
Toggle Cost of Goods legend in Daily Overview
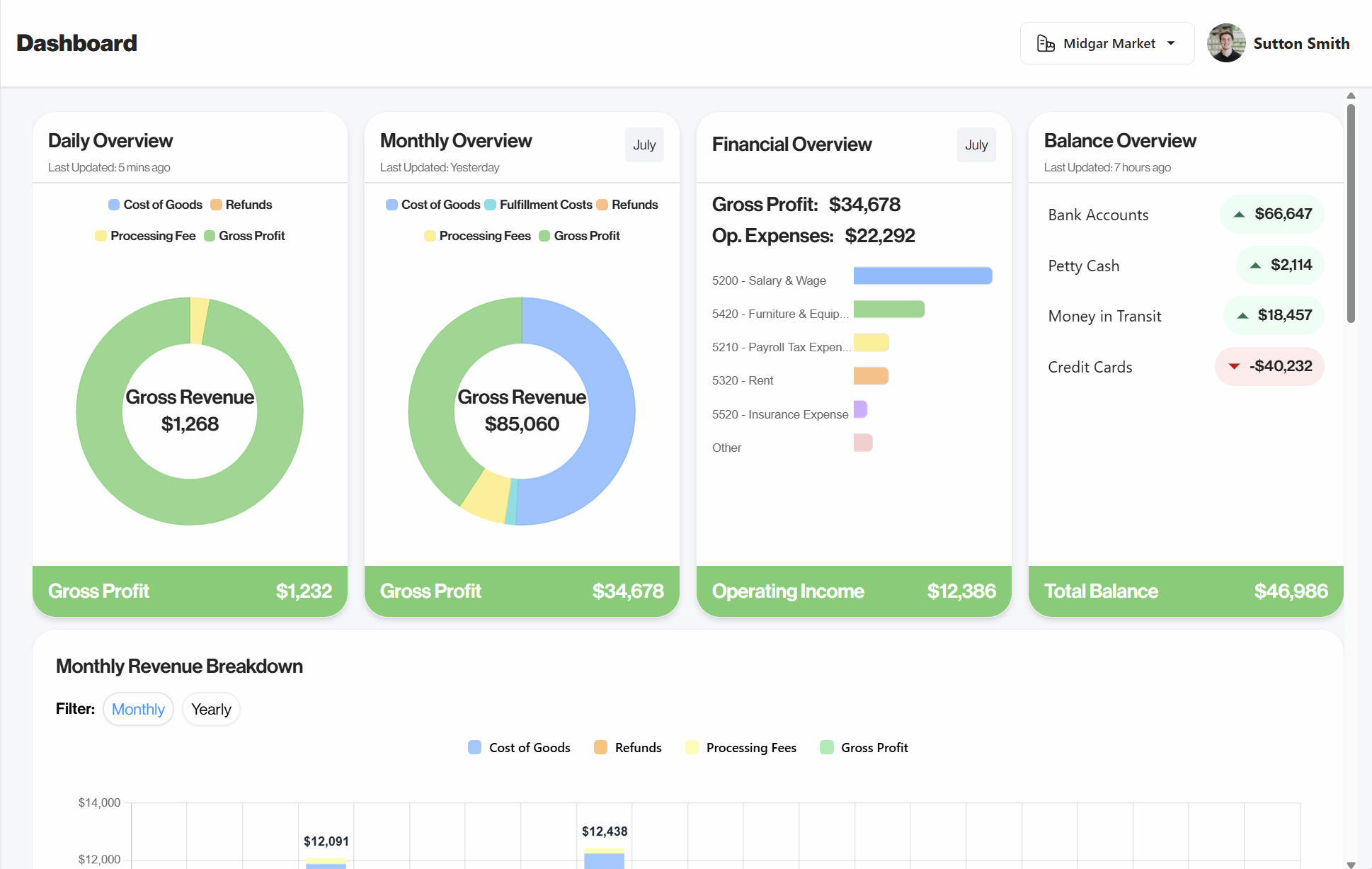(155, 205)
